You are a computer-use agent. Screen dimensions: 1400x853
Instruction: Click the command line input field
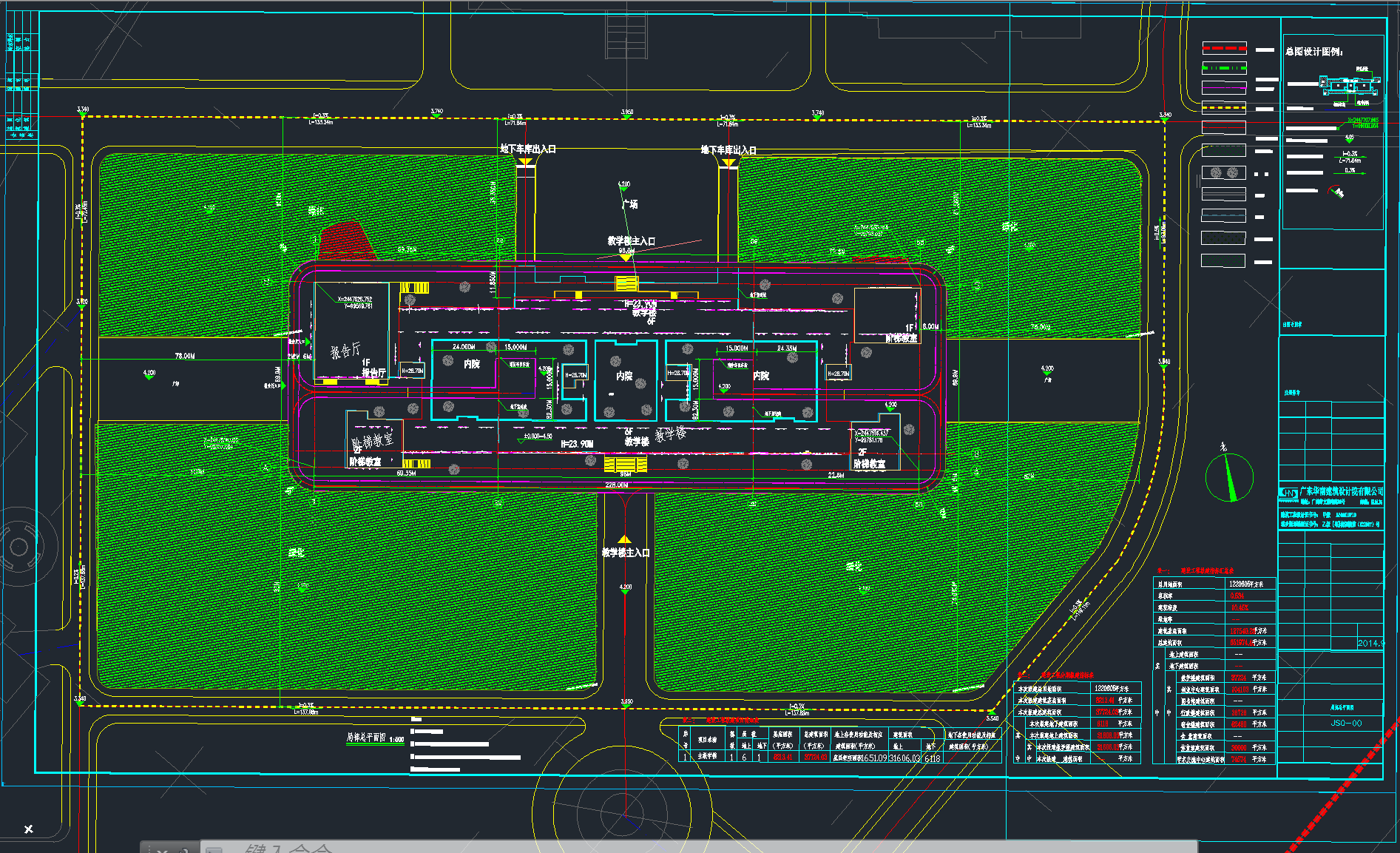tap(699, 848)
